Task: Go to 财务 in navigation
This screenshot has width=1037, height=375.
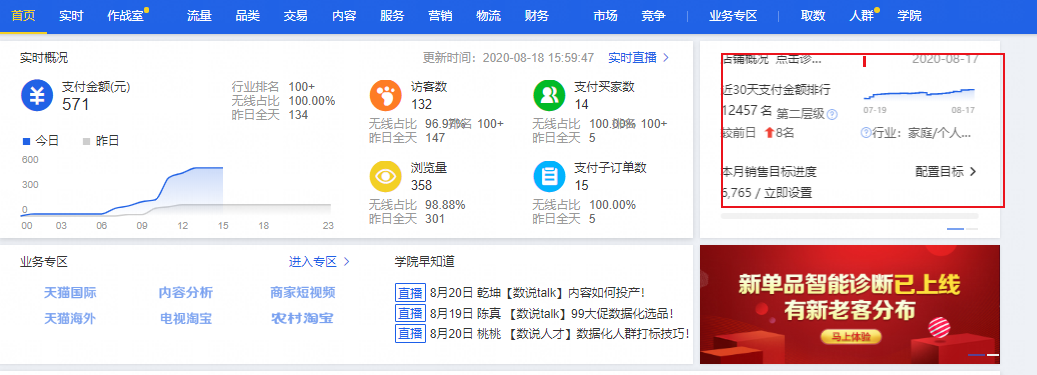Action: [536, 16]
